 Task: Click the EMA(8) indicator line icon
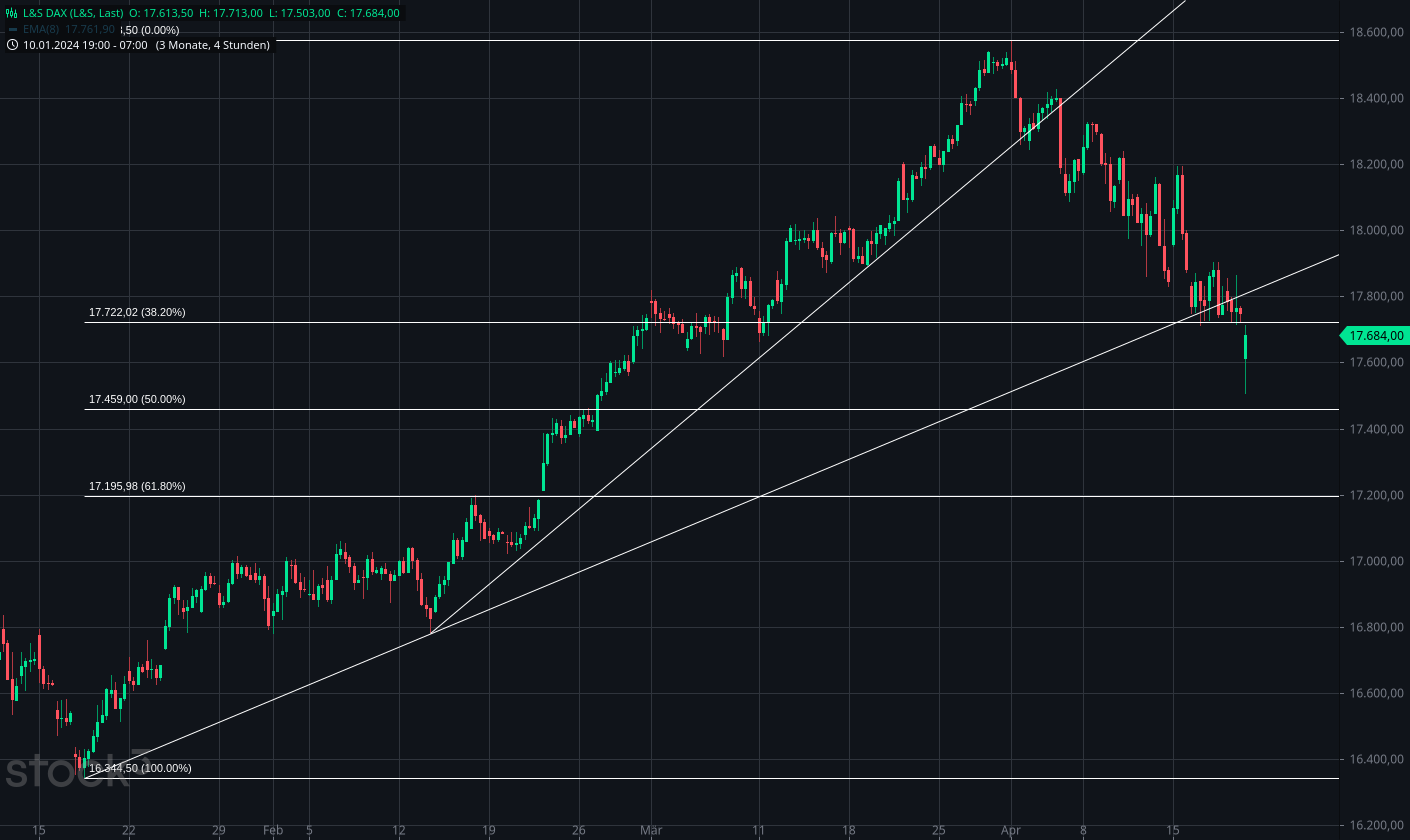[x=11, y=30]
